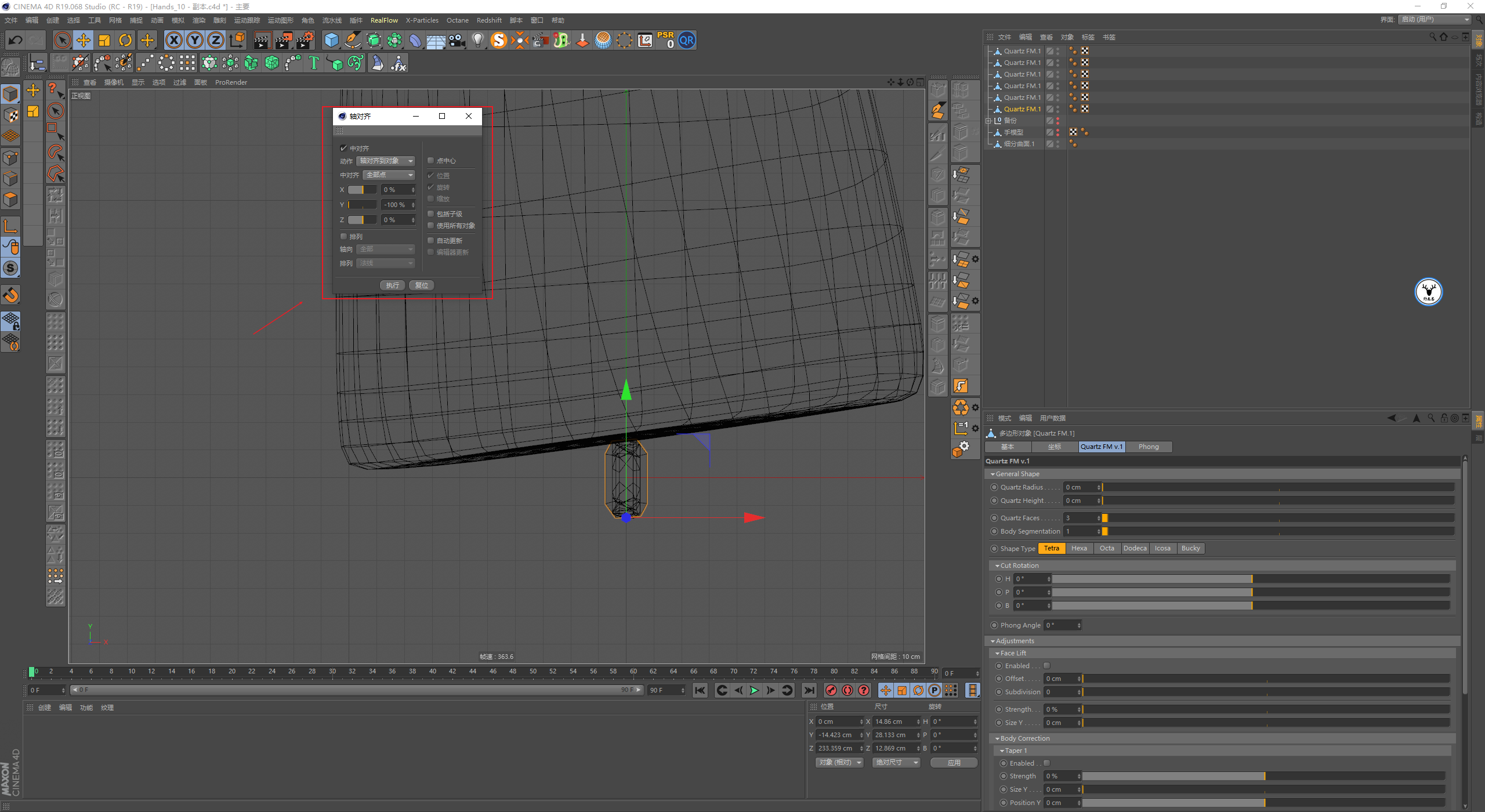The image size is (1485, 812).
Task: Select the Hexa shape type
Action: pos(1079,548)
